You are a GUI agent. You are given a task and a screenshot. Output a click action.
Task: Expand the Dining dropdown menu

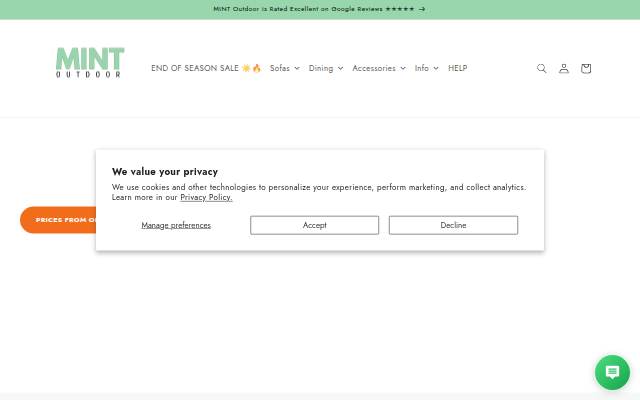pos(326,68)
